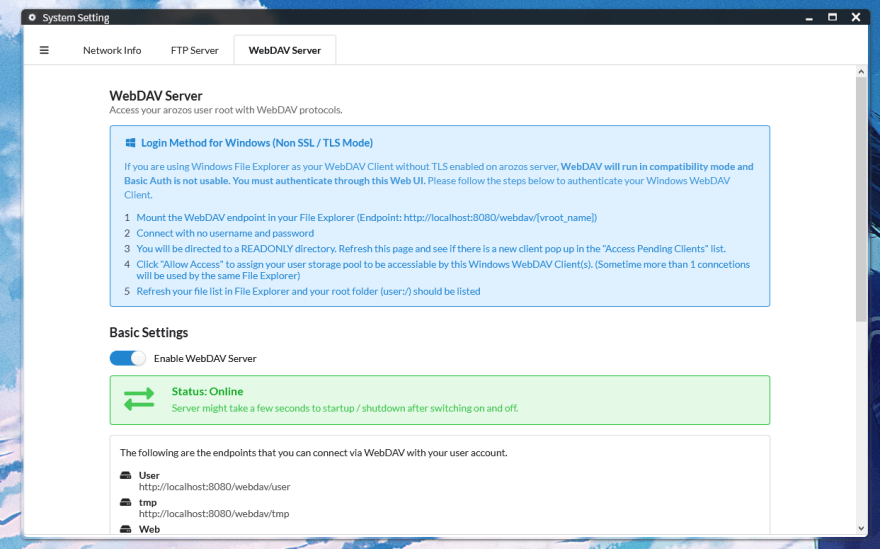This screenshot has width=880, height=549.
Task: Click step 5 'Refresh your file list' text
Action: point(308,291)
